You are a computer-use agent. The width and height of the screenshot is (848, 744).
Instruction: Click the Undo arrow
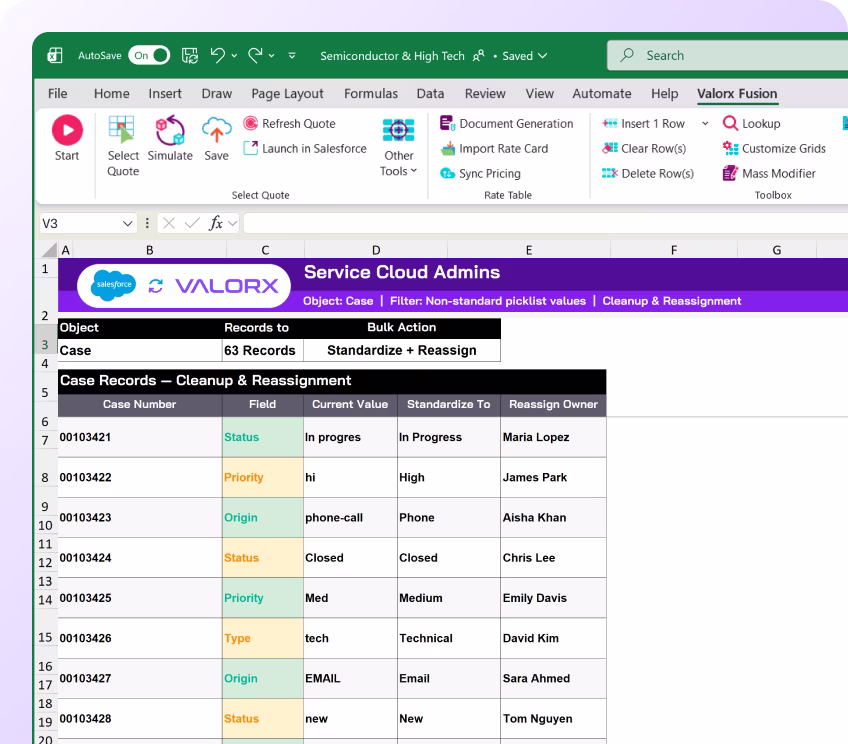(217, 55)
